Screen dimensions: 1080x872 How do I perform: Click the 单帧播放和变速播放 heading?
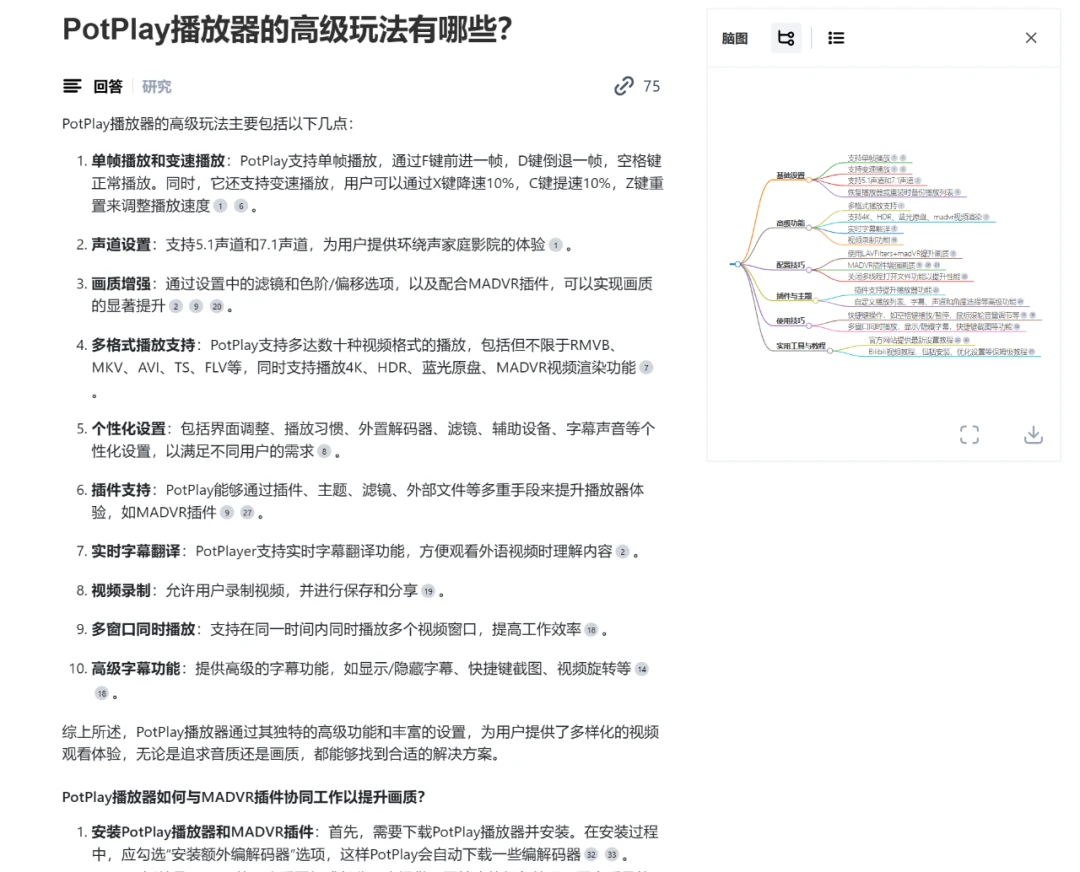pos(158,161)
